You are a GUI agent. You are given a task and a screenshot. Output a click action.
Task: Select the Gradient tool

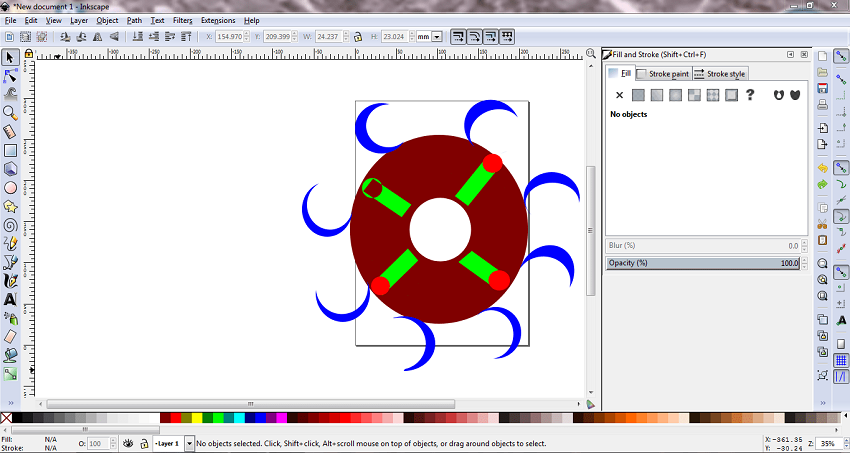pos(10,374)
